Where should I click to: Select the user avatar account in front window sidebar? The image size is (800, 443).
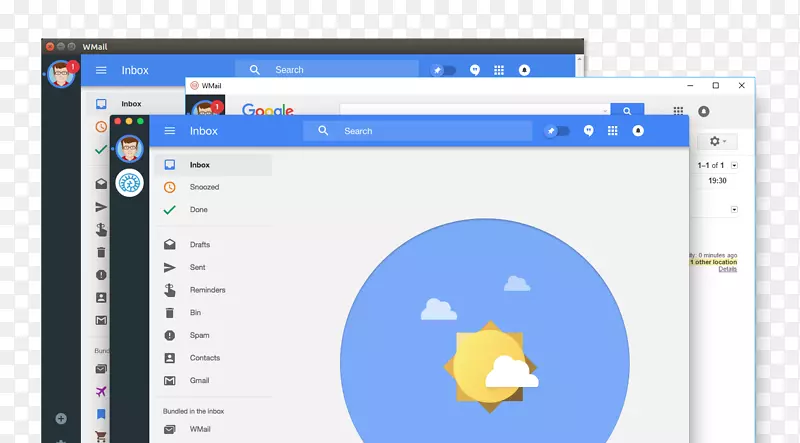click(130, 149)
